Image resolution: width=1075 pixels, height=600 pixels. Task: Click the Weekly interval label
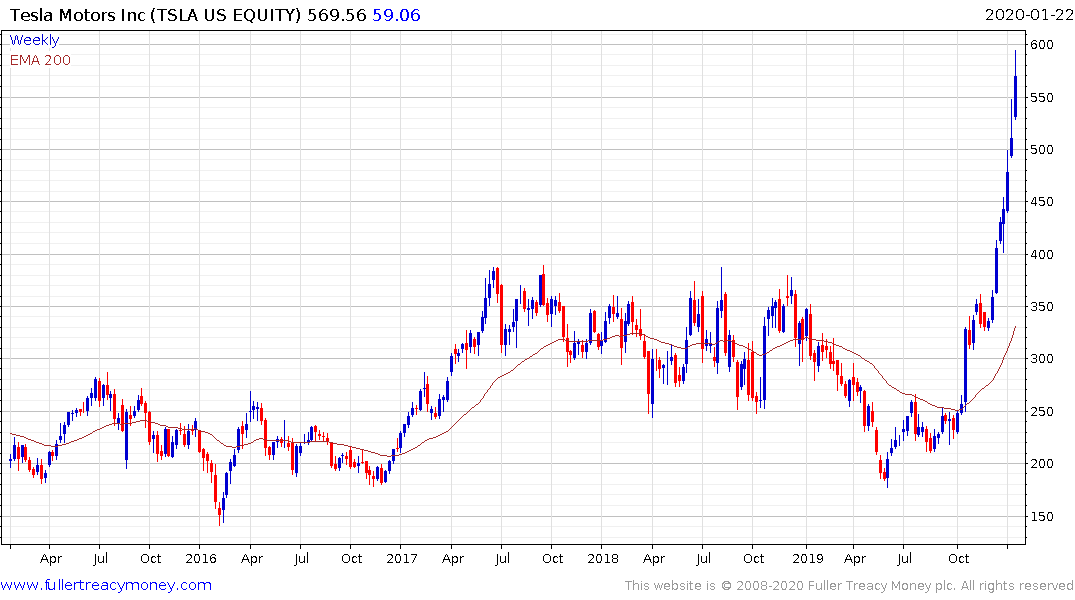tap(34, 40)
